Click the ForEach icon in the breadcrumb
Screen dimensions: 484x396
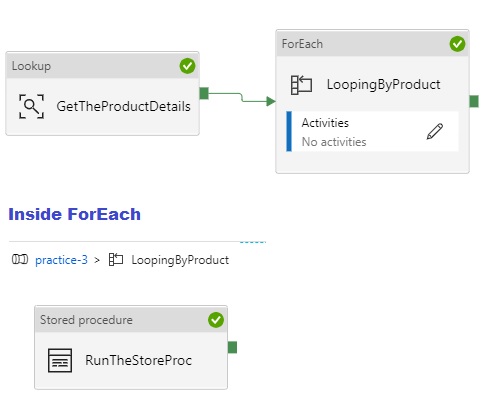tap(116, 259)
